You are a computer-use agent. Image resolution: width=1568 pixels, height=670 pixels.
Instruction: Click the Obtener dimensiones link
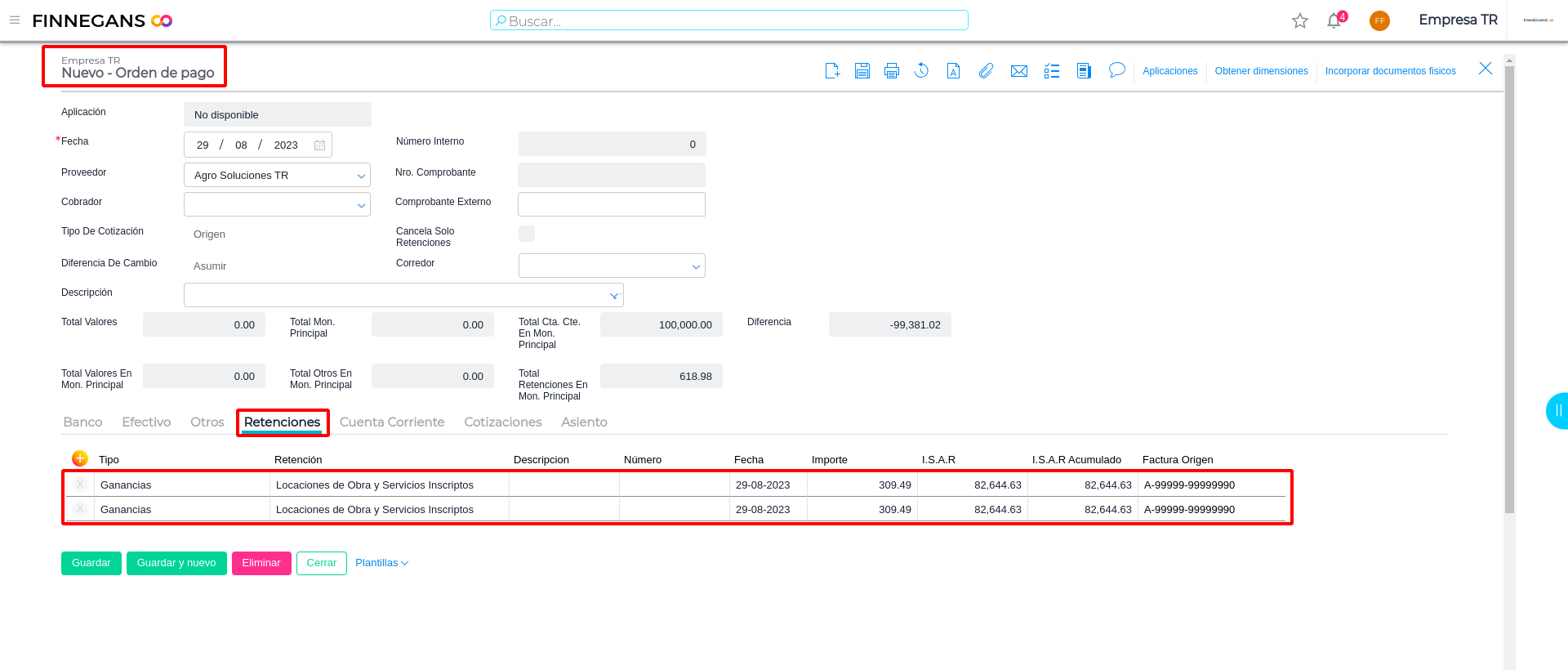tap(1261, 71)
